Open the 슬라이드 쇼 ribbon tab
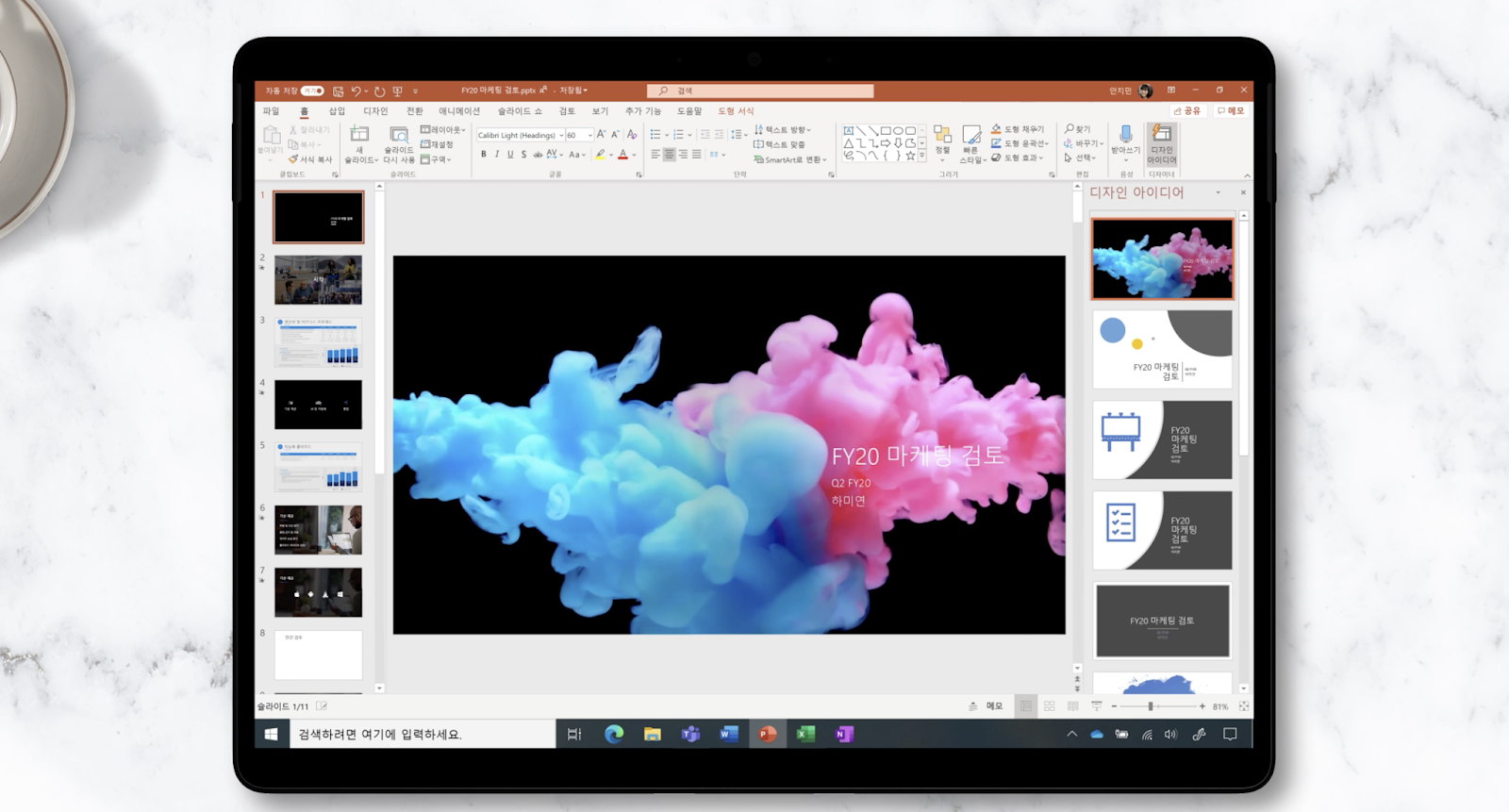 point(521,111)
